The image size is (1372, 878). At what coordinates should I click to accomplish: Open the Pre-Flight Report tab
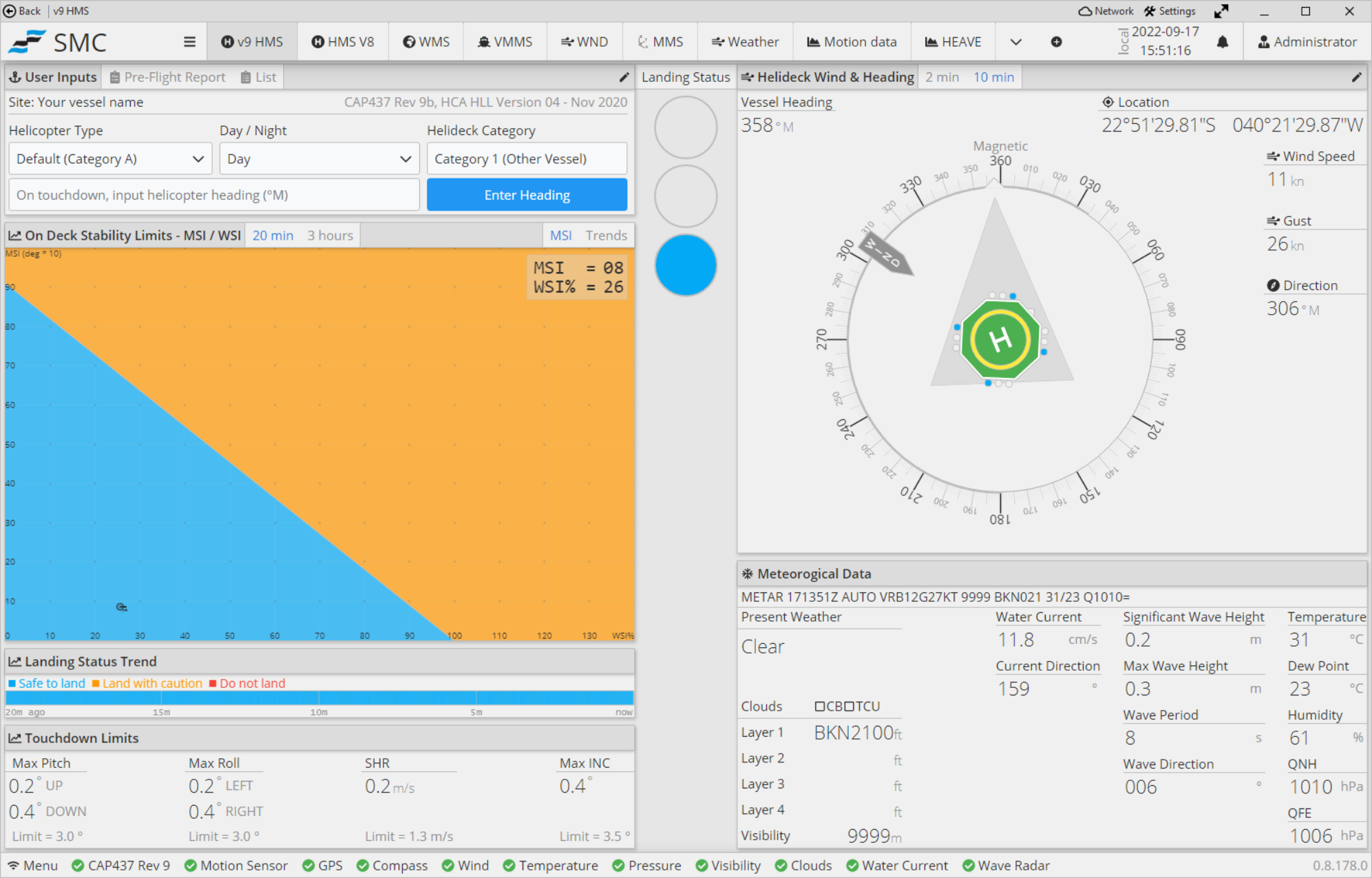coord(167,77)
